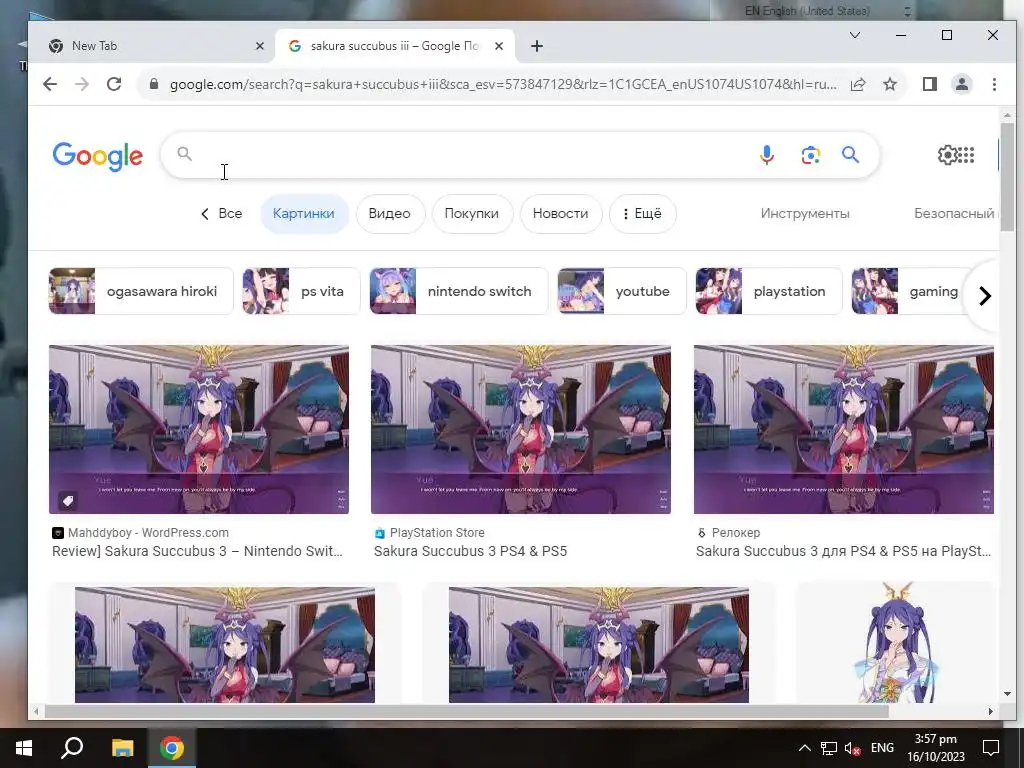Image resolution: width=1024 pixels, height=768 pixels.
Task: Open the Релокер image result thumbnail
Action: coord(844,429)
